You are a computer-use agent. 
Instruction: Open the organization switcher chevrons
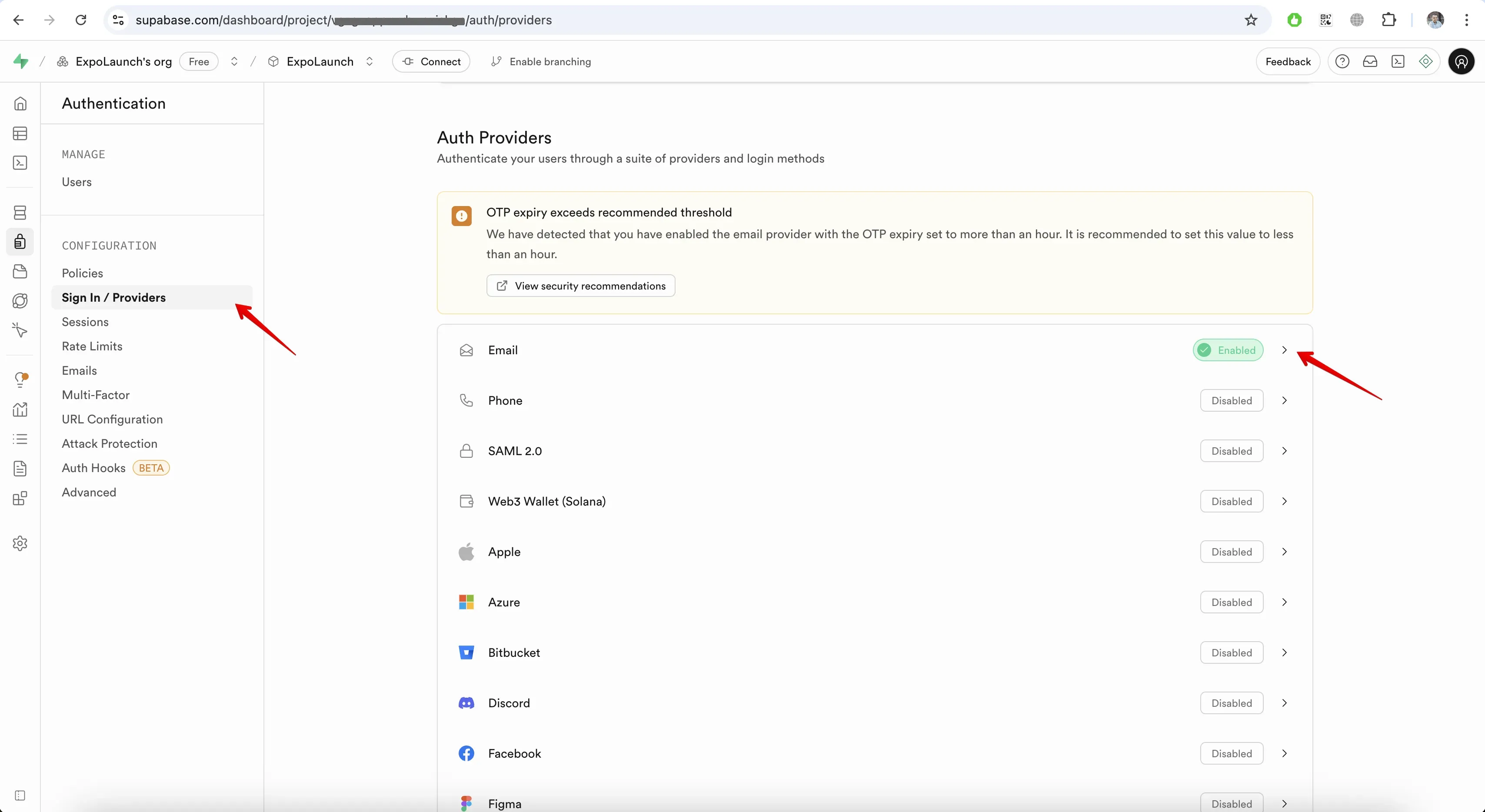coord(234,62)
